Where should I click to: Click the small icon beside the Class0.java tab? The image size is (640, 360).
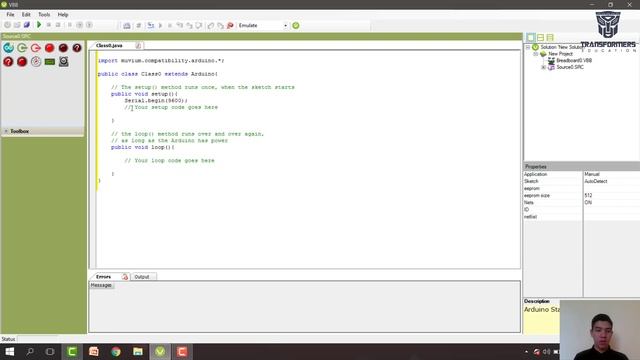(138, 45)
